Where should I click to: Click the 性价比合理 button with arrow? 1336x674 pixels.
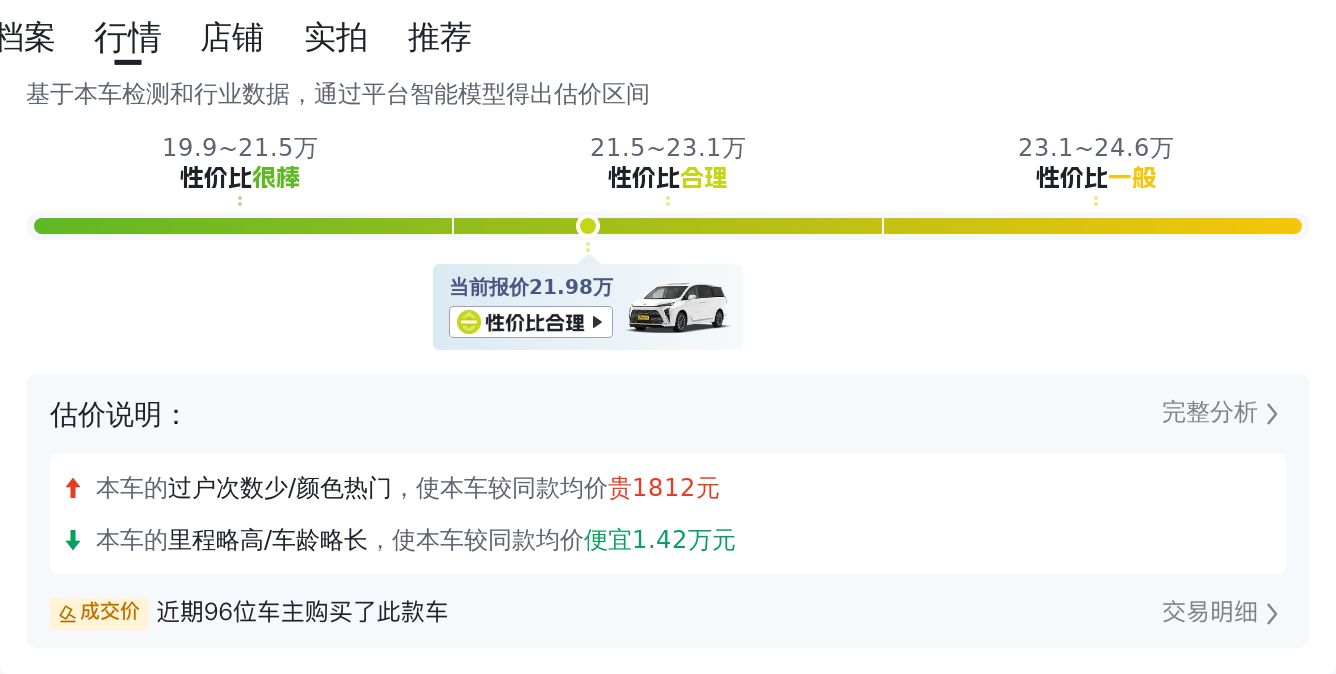click(531, 322)
